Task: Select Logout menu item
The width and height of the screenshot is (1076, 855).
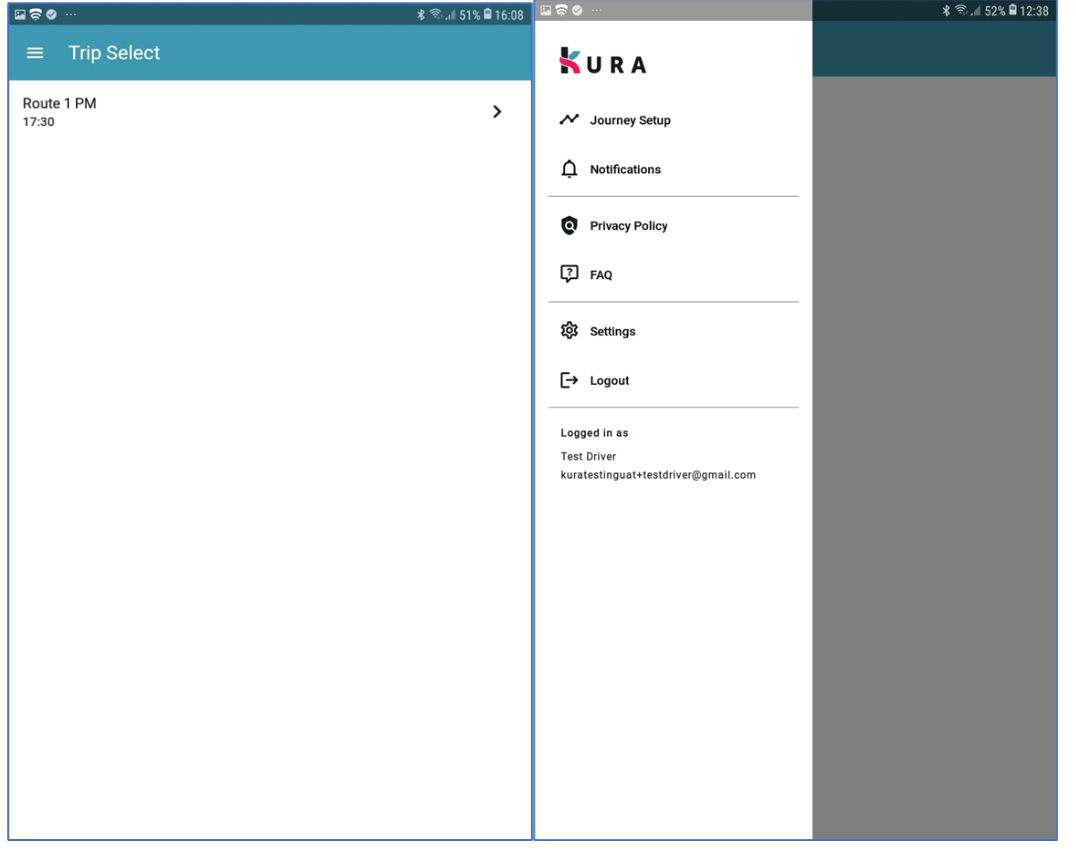Action: 673,381
